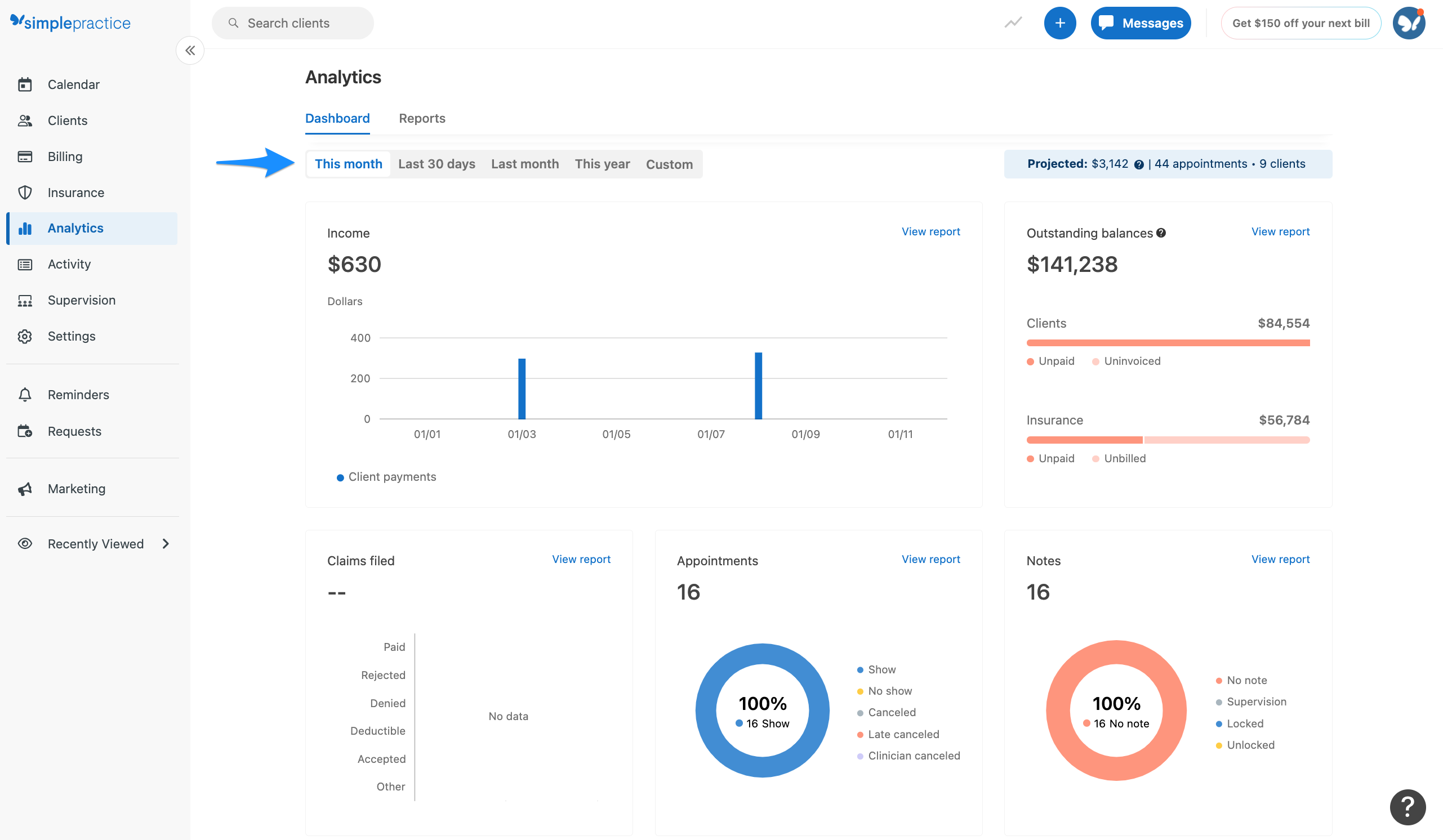Image resolution: width=1443 pixels, height=840 pixels.
Task: Select the Marketing megaphone icon
Action: [25, 488]
